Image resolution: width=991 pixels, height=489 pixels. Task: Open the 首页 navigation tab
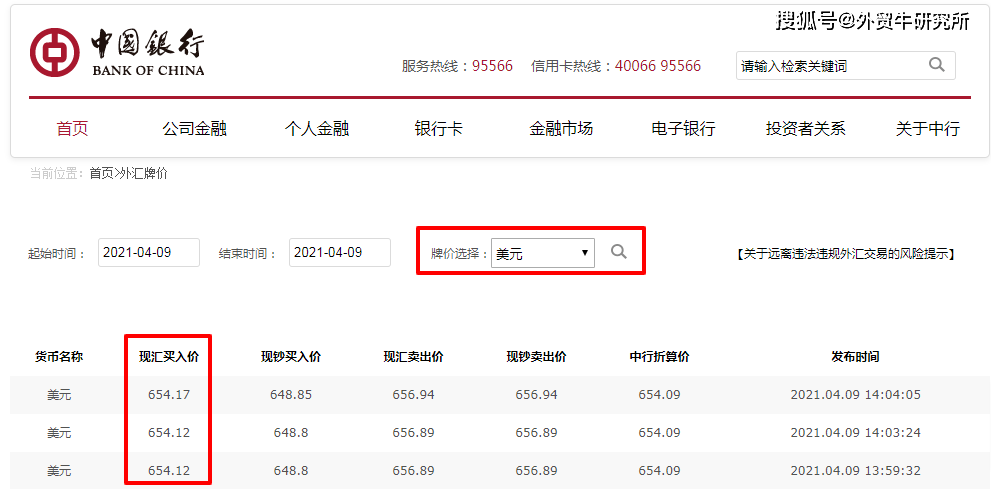[x=72, y=128]
